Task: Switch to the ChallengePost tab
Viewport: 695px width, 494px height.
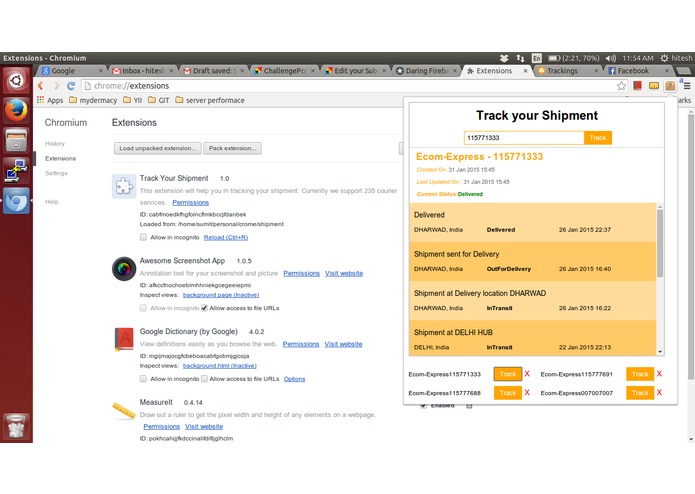Action: (x=285, y=70)
